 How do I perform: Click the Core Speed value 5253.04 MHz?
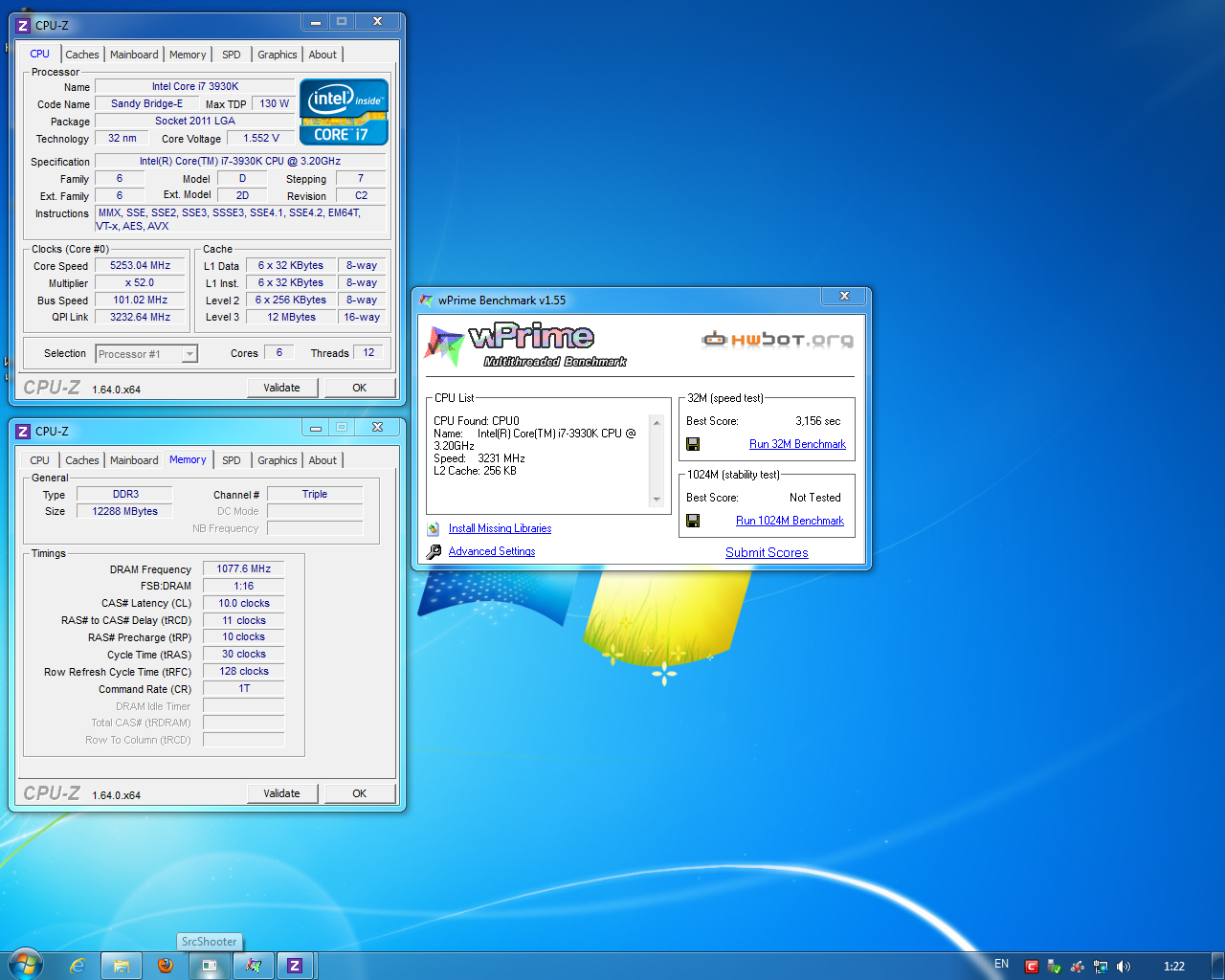coord(140,266)
